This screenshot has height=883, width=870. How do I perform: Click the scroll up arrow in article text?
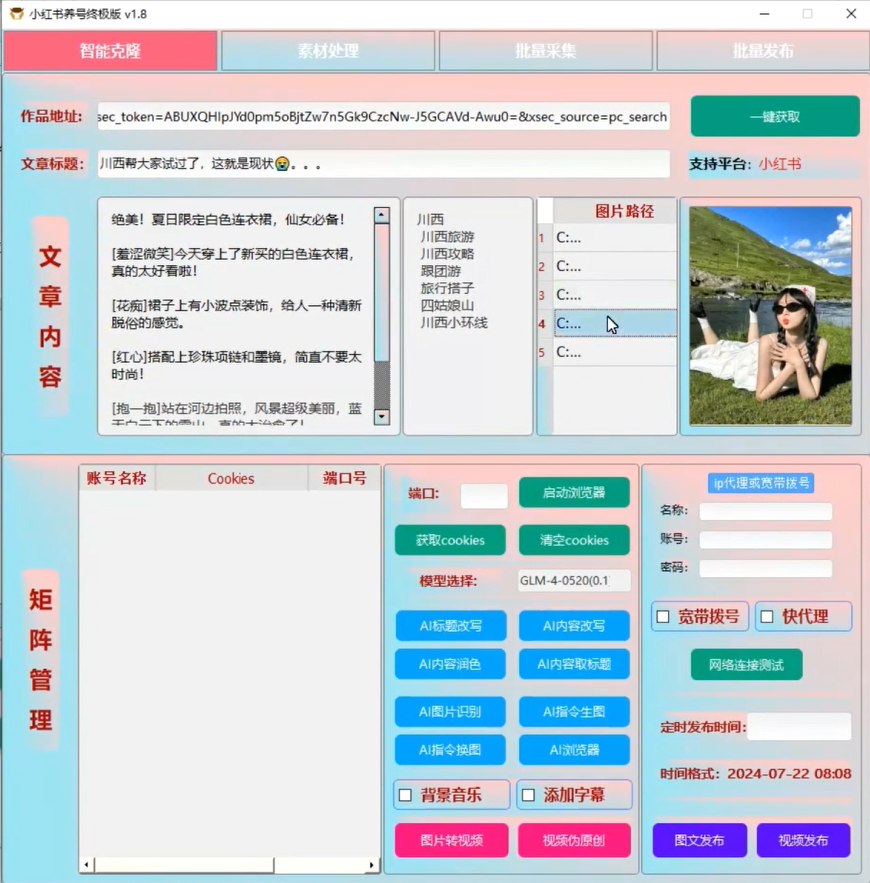(x=381, y=215)
